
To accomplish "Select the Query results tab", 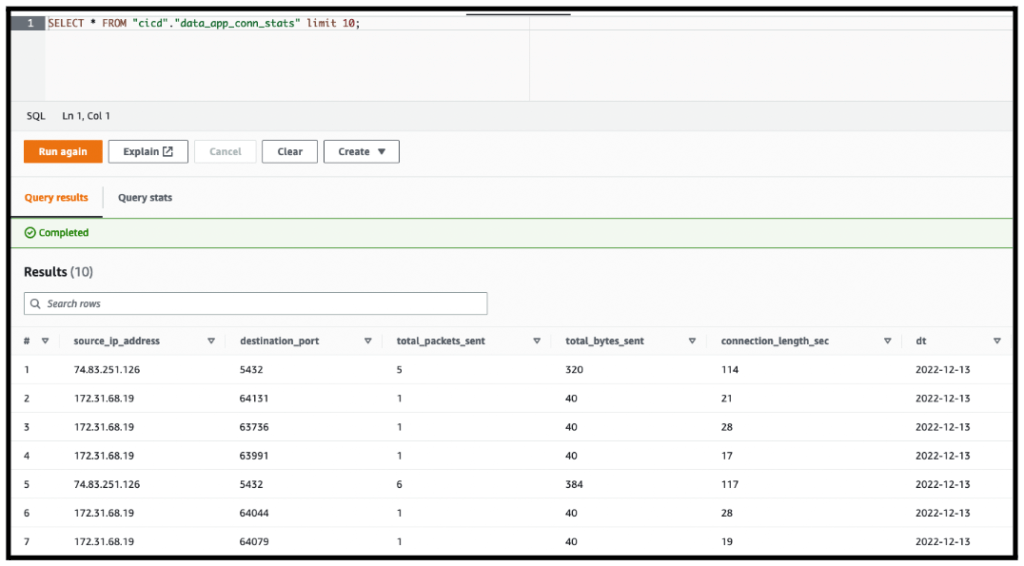I will (x=56, y=198).
